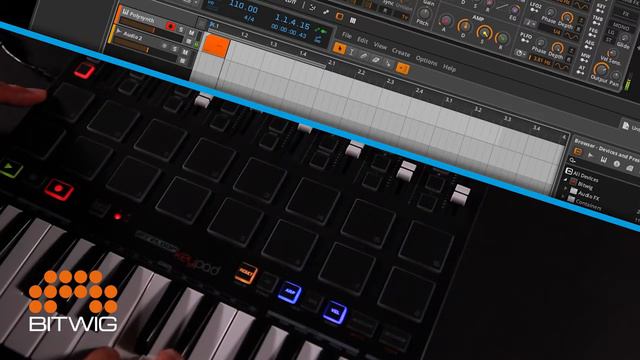Adjust the AMP Decay knob
The image size is (640, 360).
[464, 27]
